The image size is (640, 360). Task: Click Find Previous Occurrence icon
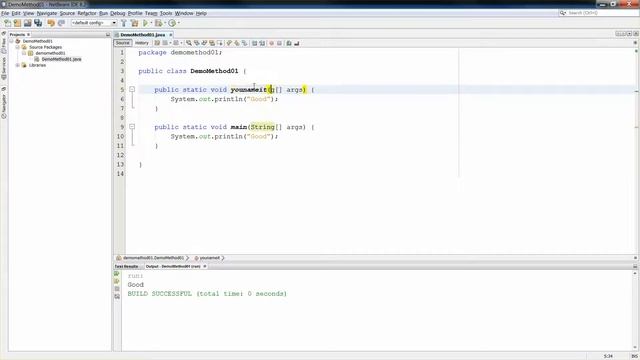click(x=196, y=43)
